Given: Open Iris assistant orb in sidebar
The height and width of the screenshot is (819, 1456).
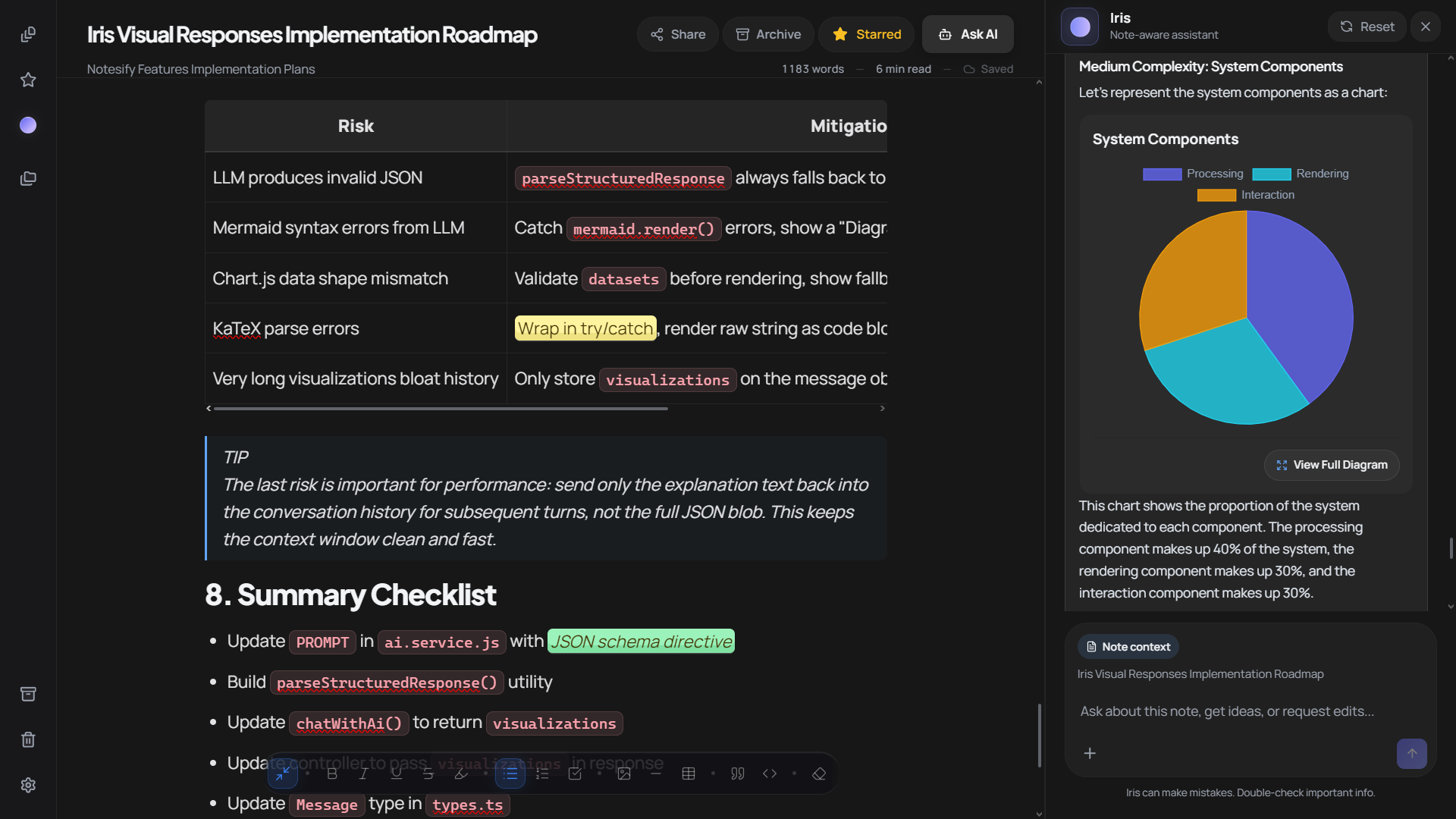Looking at the screenshot, I should 28,125.
